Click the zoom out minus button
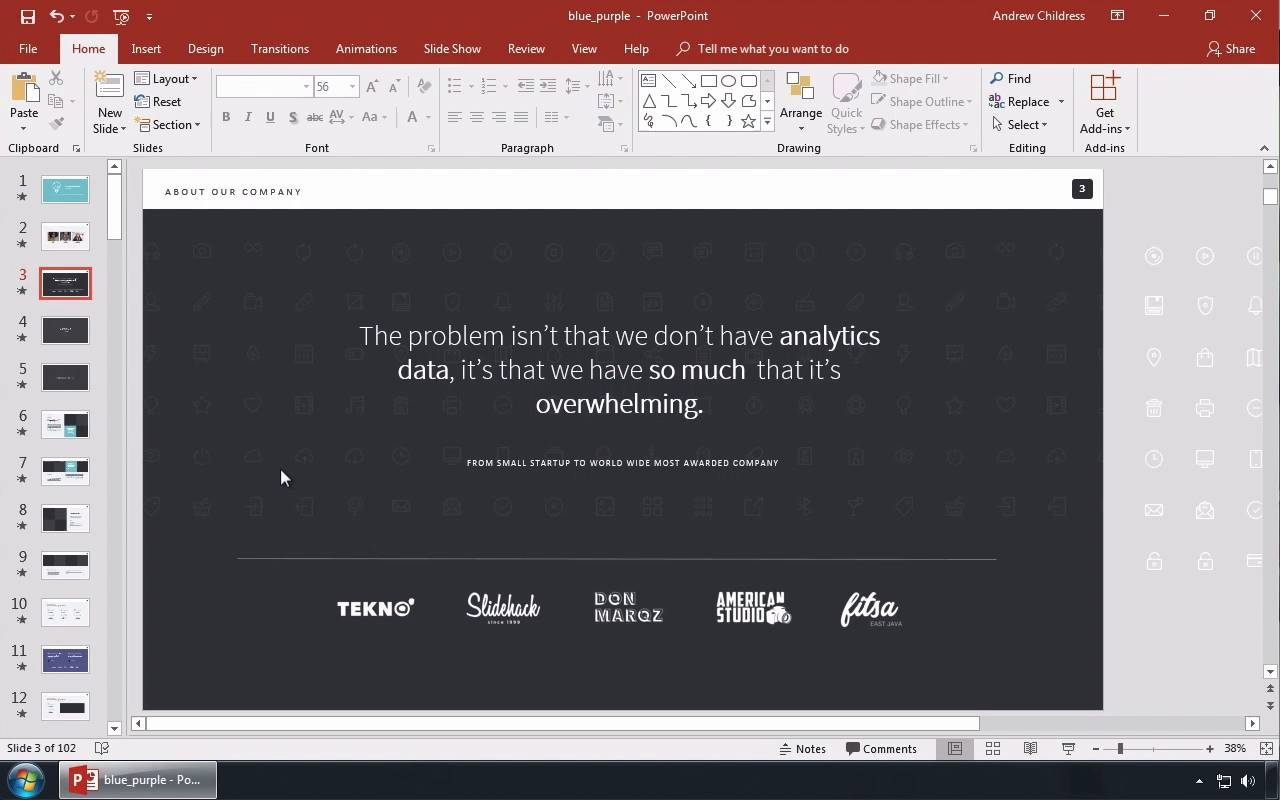1280x800 pixels. 1096,749
